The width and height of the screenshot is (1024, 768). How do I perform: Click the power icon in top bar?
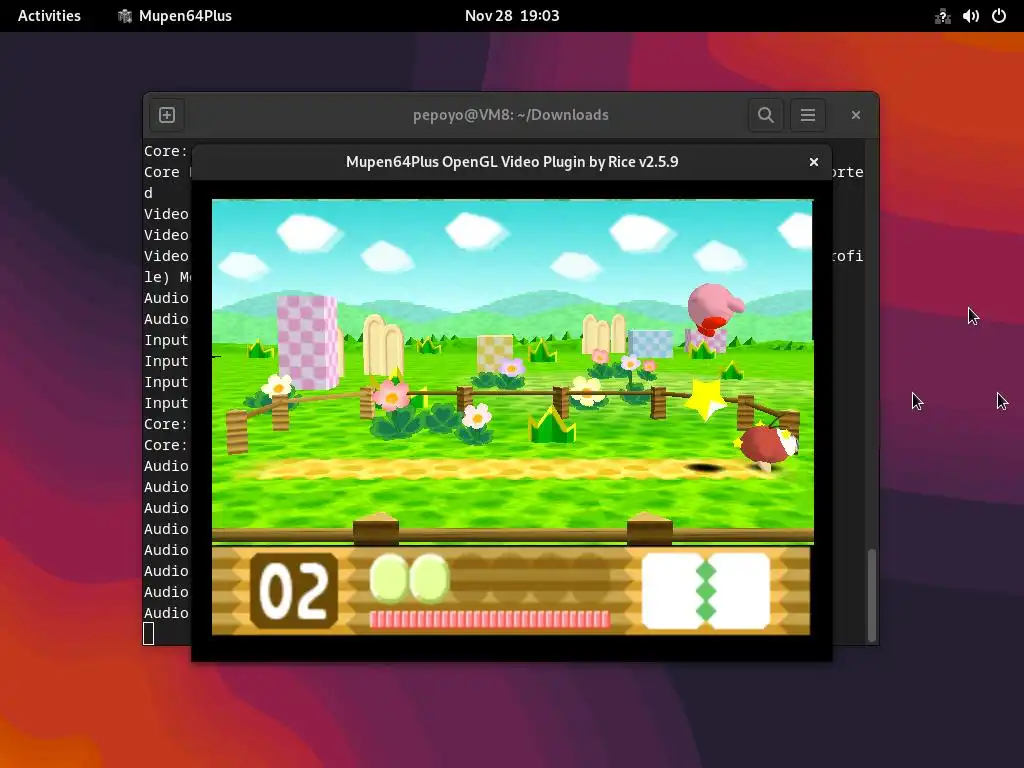(x=999, y=16)
